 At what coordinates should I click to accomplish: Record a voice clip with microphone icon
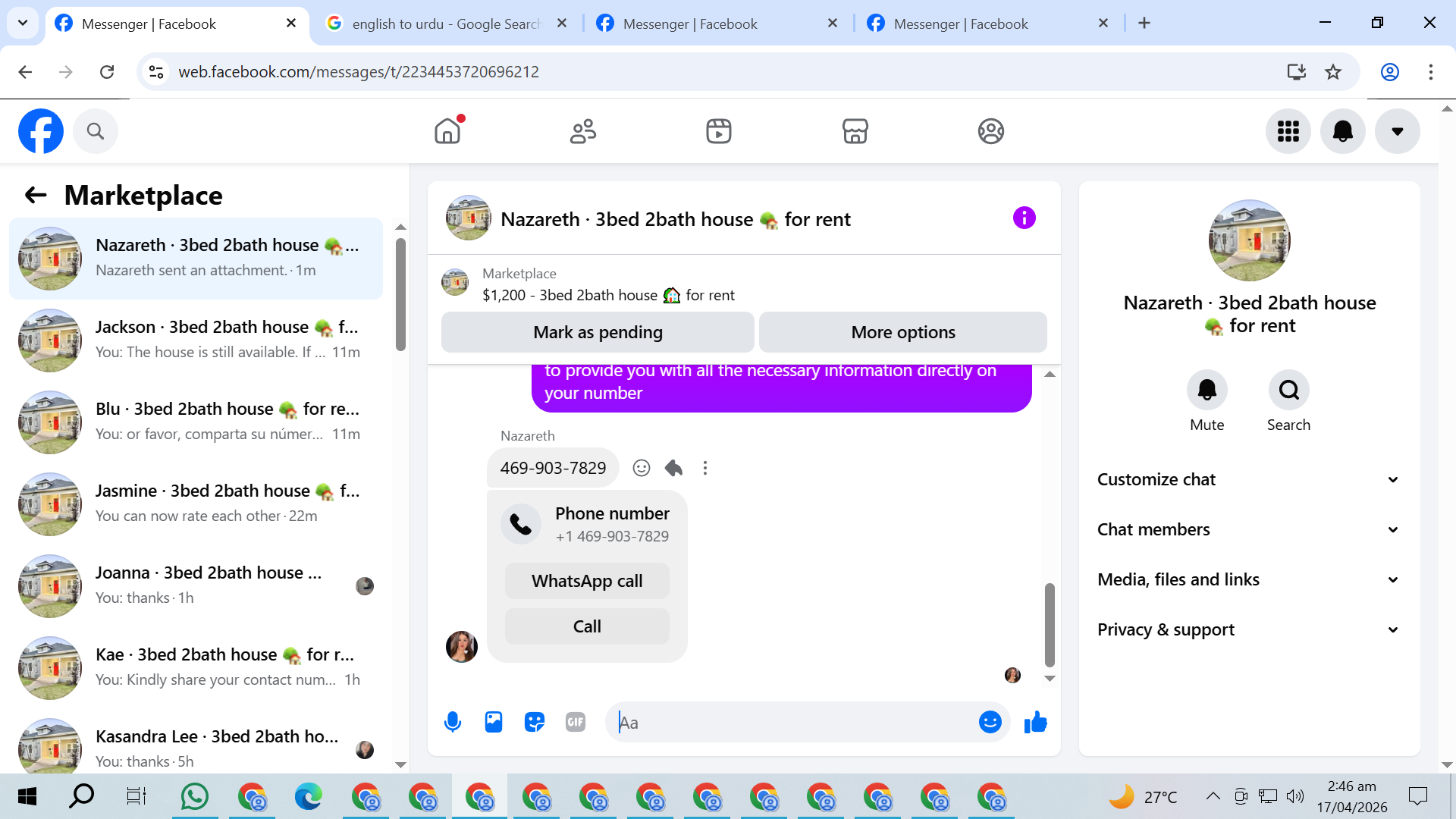pyautogui.click(x=453, y=722)
